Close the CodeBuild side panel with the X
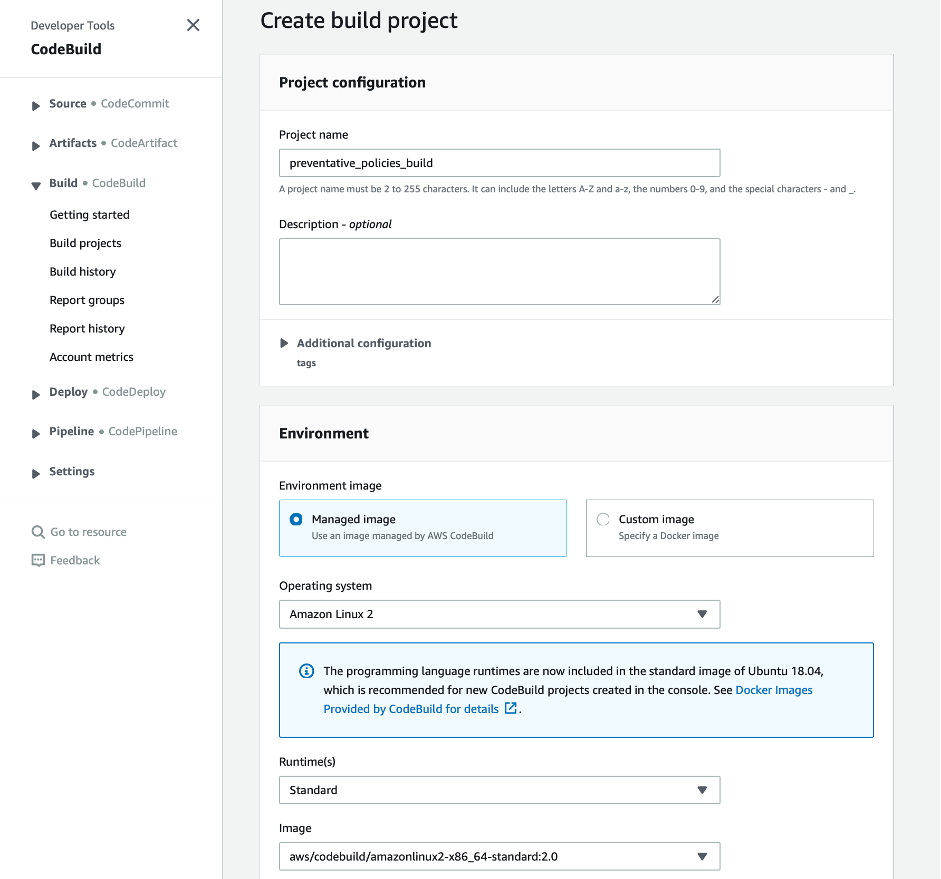This screenshot has width=941, height=879. (193, 25)
